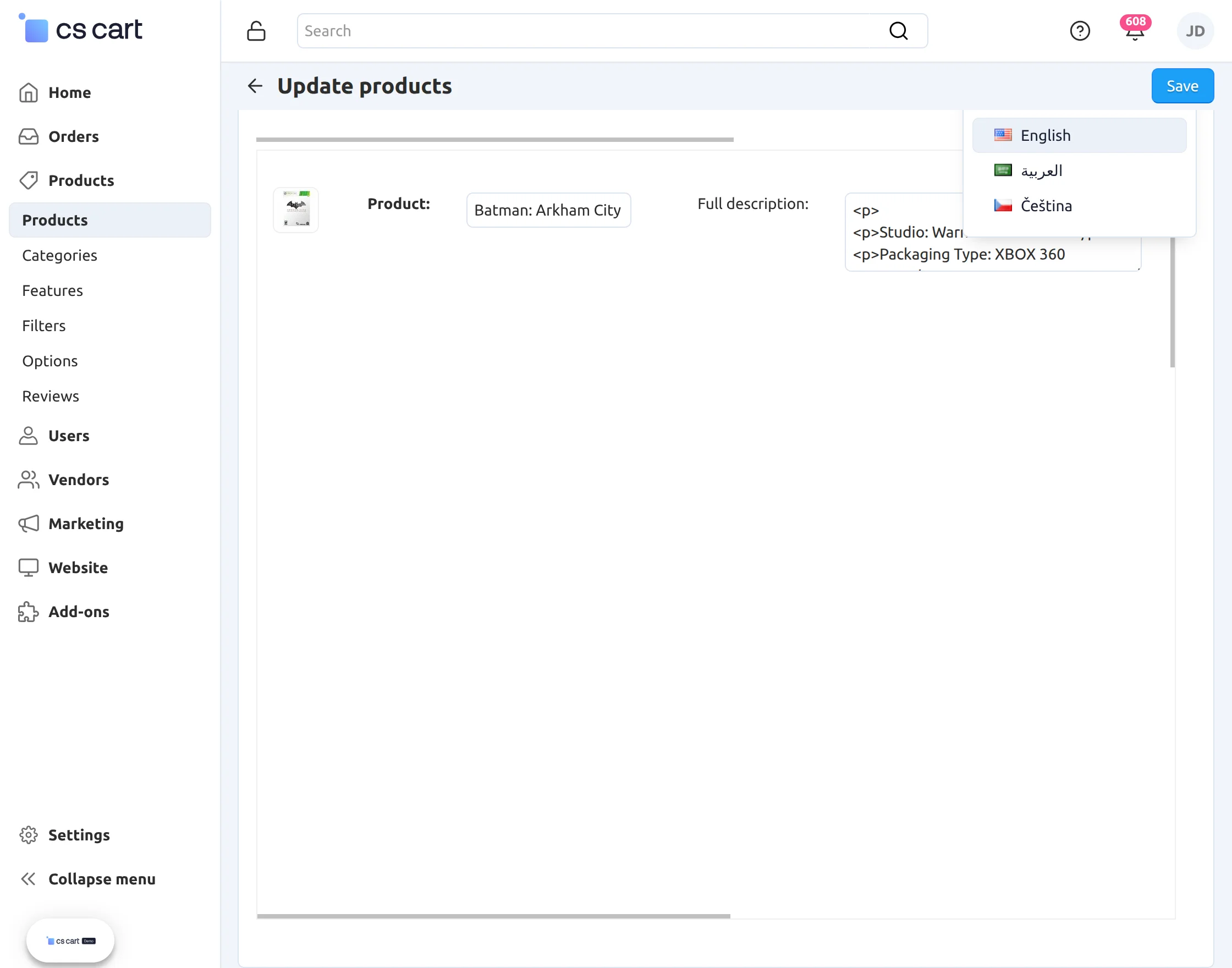The image size is (1232, 968).
Task: Open Marketing section label
Action: 86,524
